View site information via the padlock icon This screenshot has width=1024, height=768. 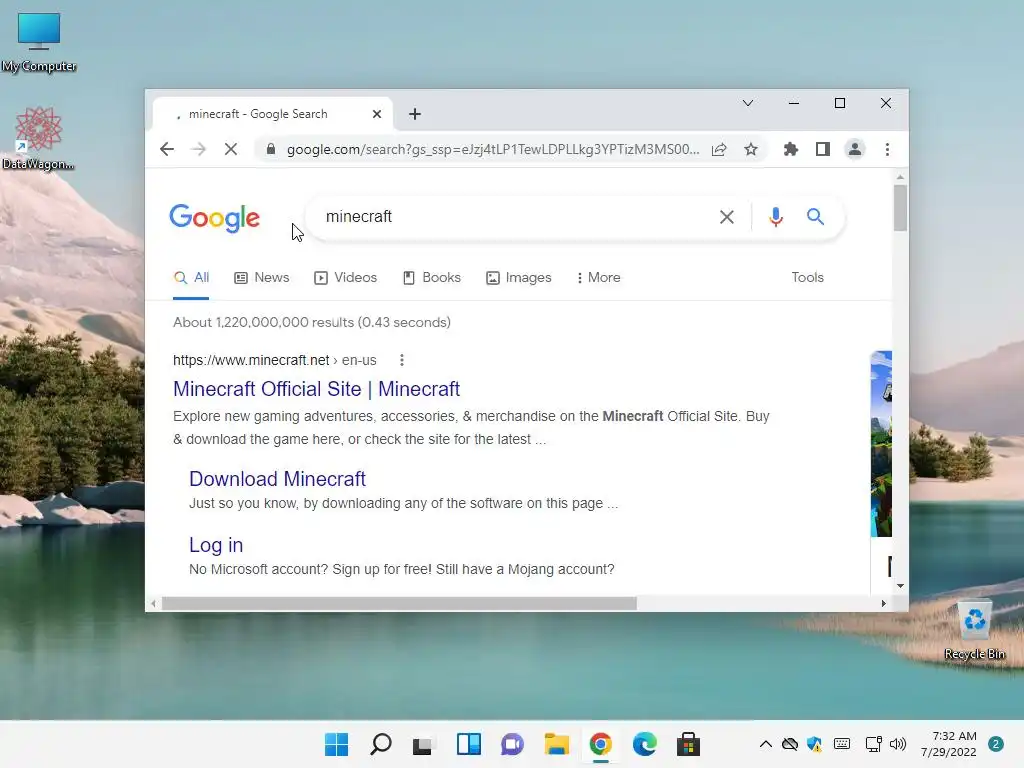[270, 150]
